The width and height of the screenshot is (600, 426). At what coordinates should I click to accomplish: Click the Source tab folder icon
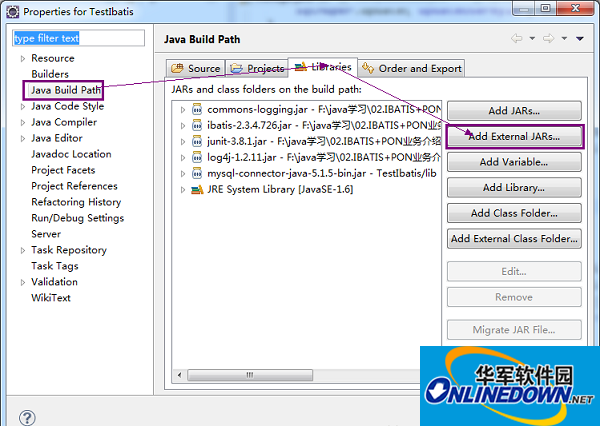pos(177,69)
